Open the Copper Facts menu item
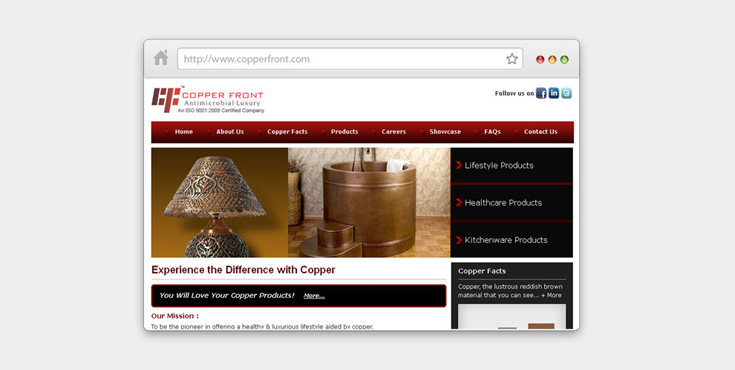The width and height of the screenshot is (735, 370). tap(287, 132)
